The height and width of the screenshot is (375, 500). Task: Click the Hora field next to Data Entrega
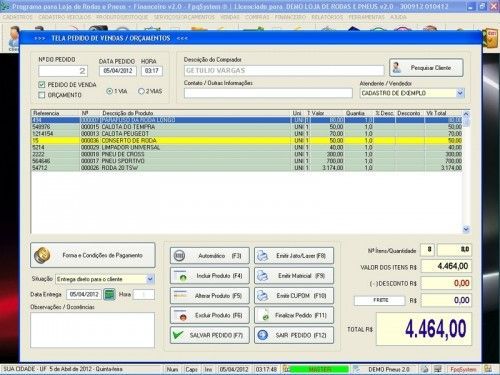(144, 295)
